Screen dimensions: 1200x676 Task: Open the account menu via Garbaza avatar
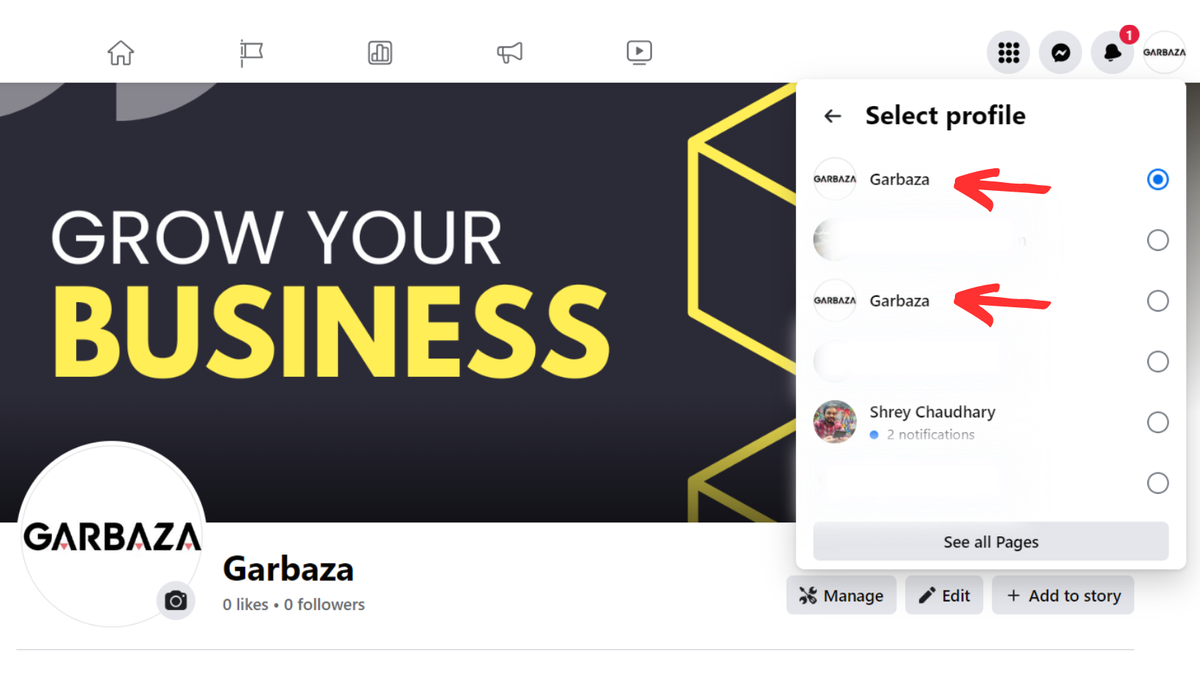[x=1164, y=53]
